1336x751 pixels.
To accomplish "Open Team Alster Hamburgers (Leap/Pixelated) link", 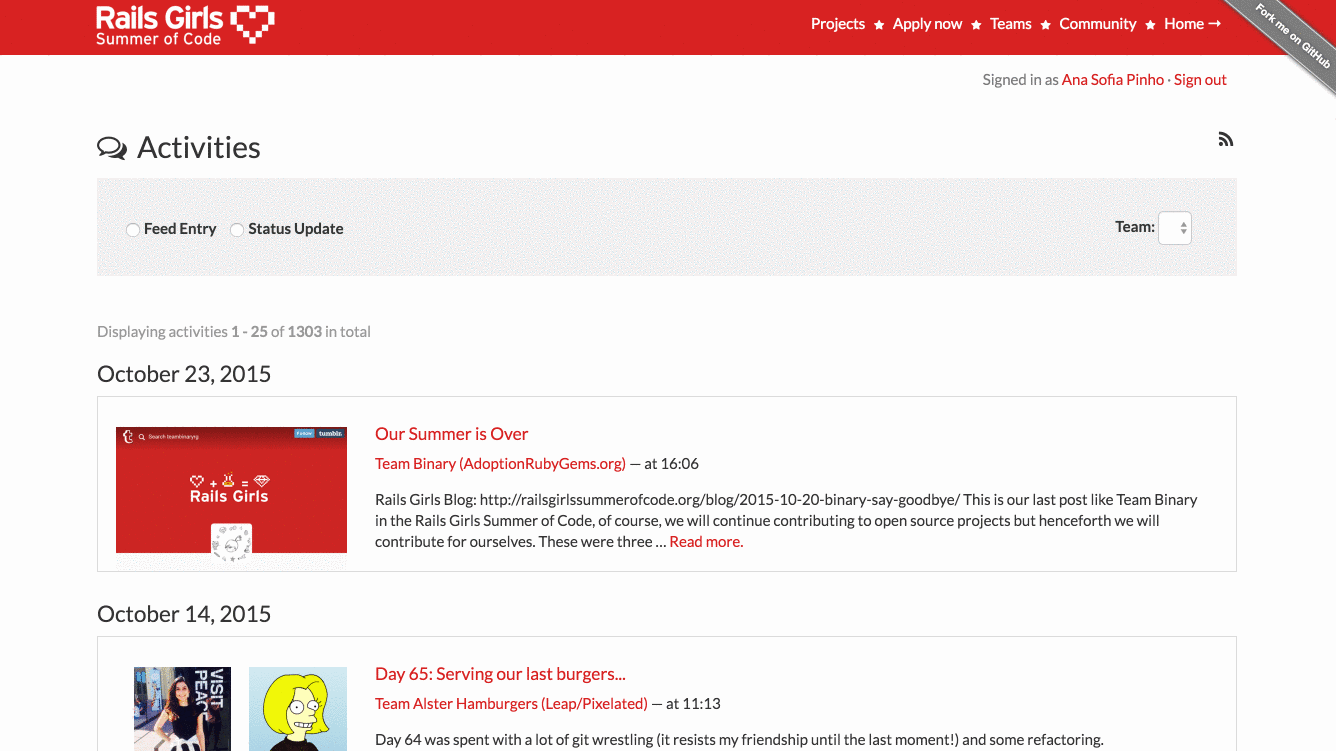I will click(511, 704).
